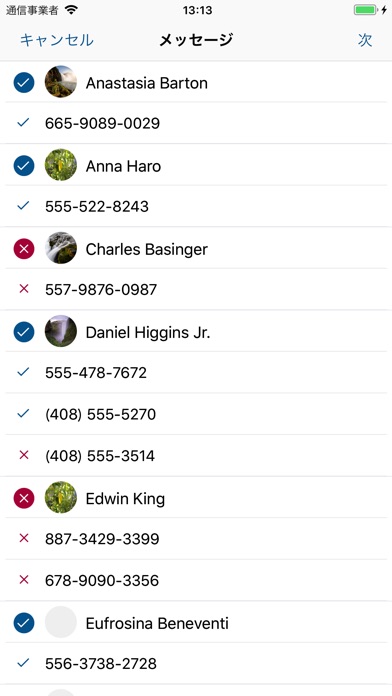The height and width of the screenshot is (696, 392).
Task: Select the Daniel Higgins Jr. name row
Action: pos(196,332)
